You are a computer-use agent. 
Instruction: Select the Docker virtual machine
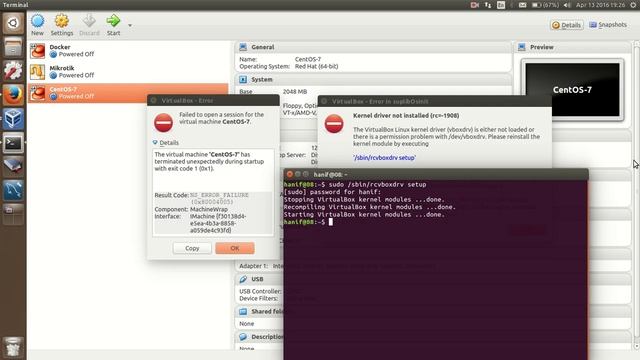coord(128,51)
